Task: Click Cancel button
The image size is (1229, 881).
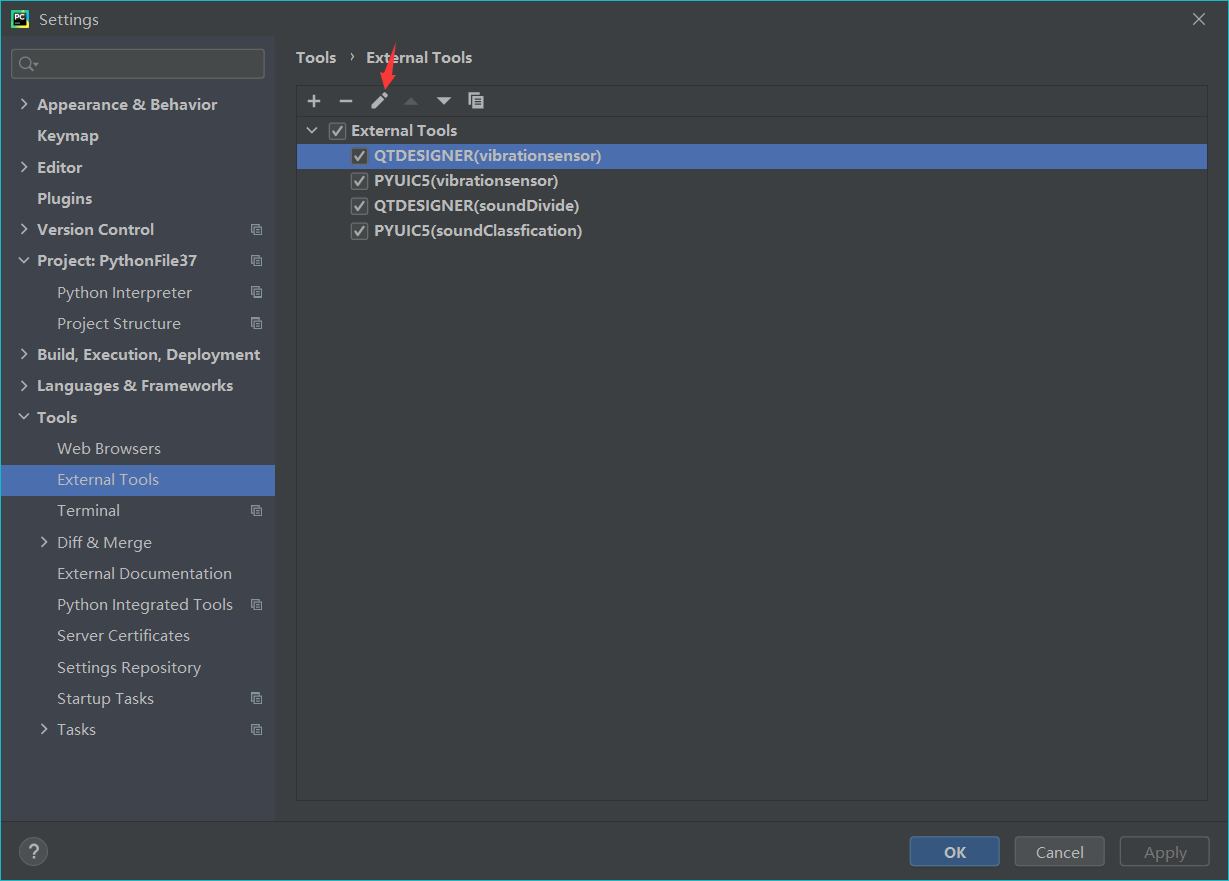Action: click(1060, 852)
